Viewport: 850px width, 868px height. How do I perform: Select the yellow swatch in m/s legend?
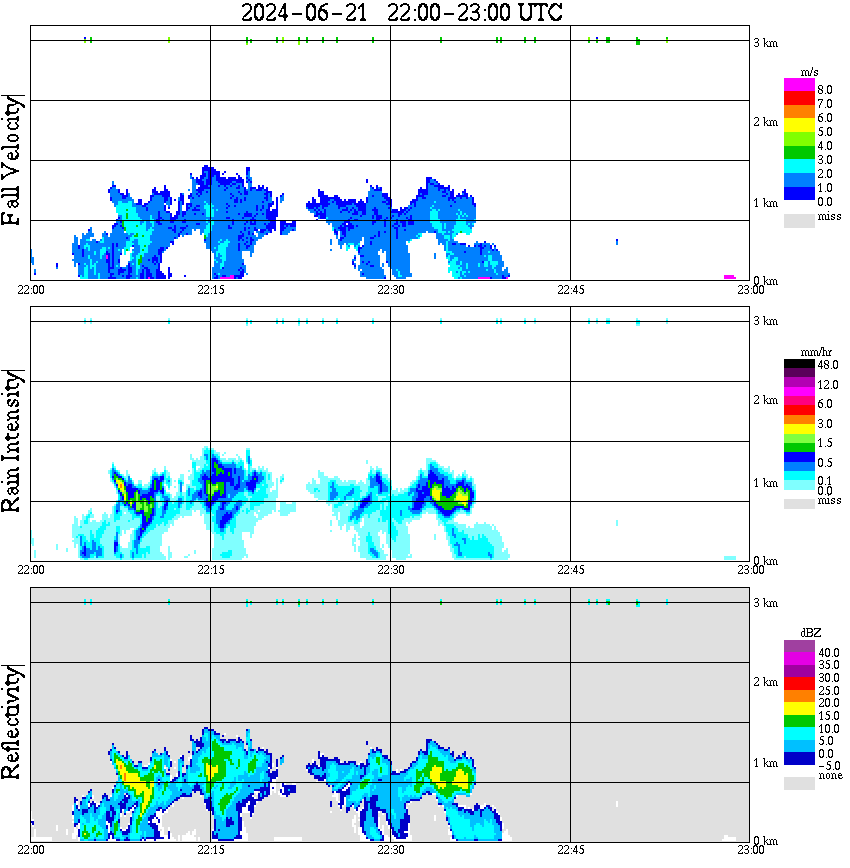tap(799, 126)
